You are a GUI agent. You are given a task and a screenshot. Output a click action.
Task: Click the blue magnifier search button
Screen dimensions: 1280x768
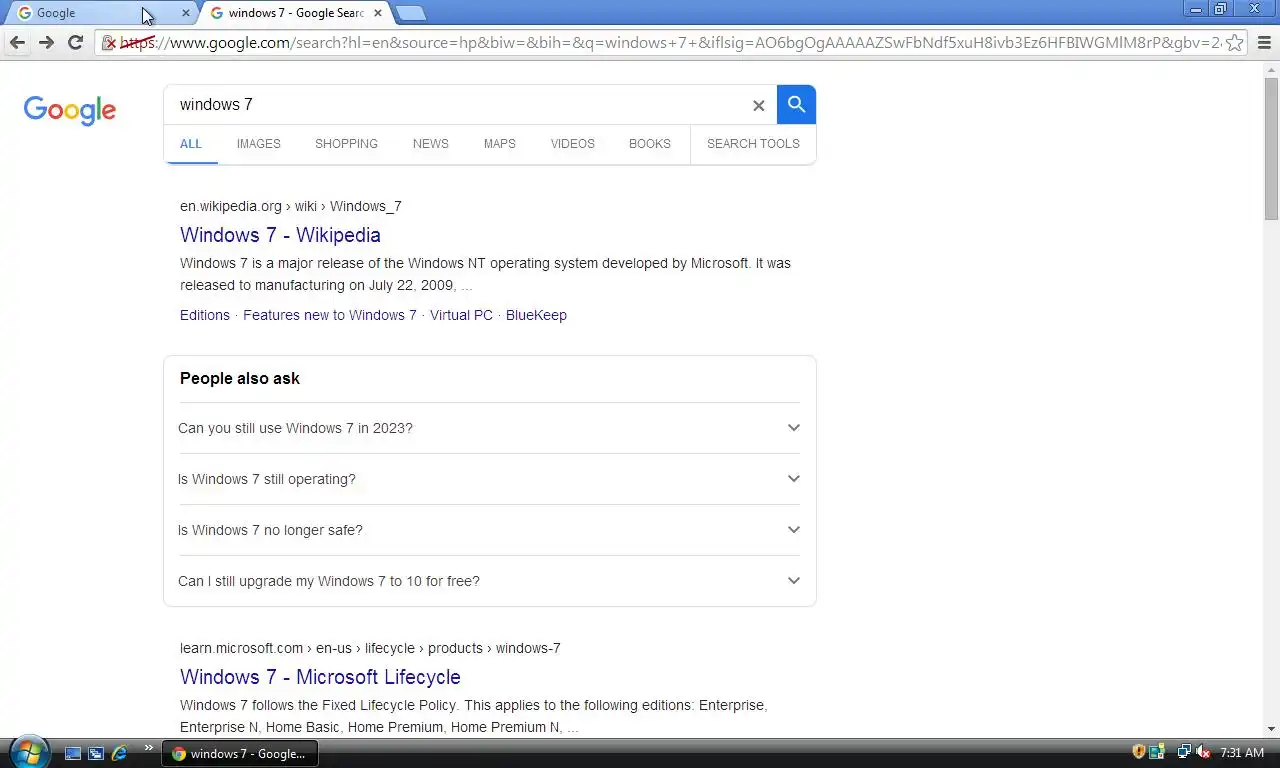coord(796,104)
